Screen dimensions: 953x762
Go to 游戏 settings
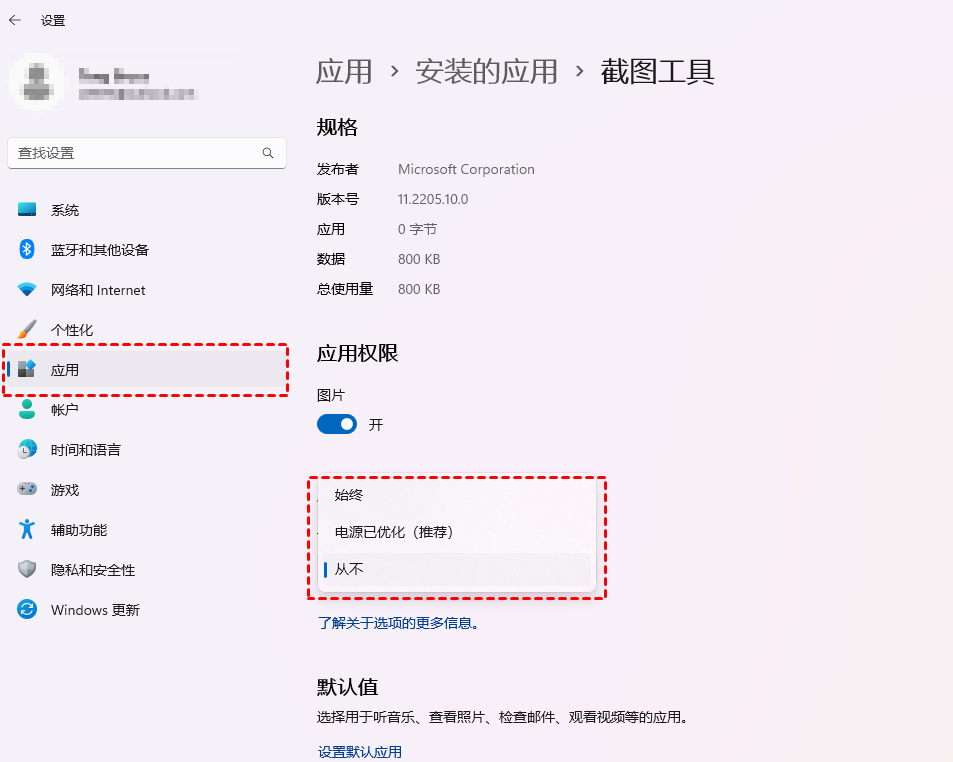click(146, 490)
